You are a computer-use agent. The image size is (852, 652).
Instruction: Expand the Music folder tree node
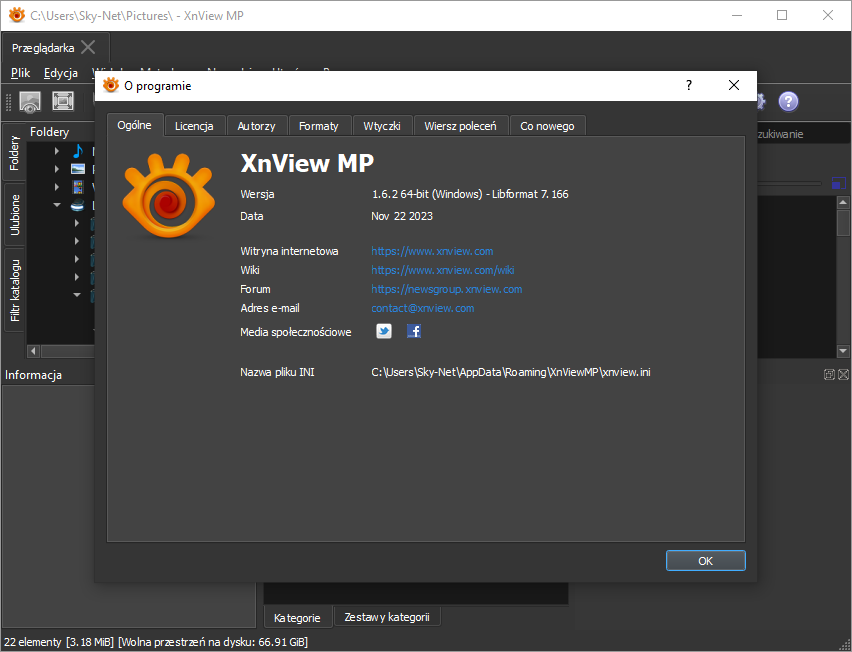point(57,151)
